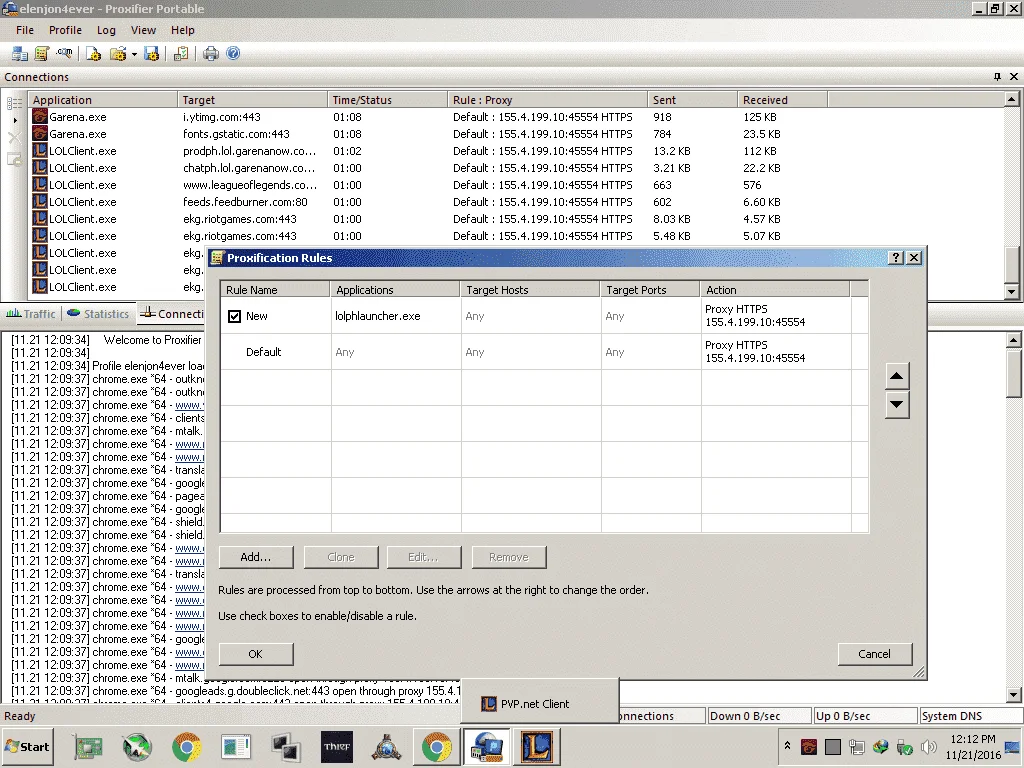
Task: Click the Clone button
Action: pos(341,557)
